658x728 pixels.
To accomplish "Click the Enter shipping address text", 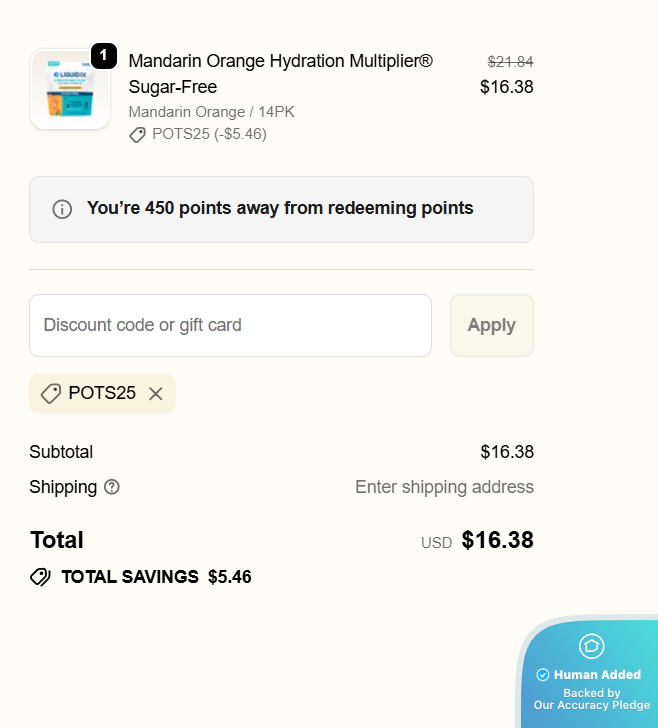I will click(444, 487).
